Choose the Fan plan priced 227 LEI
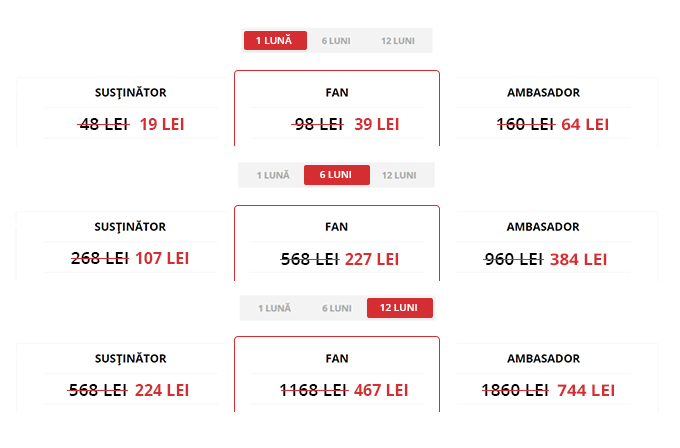Image resolution: width=680 pixels, height=448 pixels. pos(336,245)
